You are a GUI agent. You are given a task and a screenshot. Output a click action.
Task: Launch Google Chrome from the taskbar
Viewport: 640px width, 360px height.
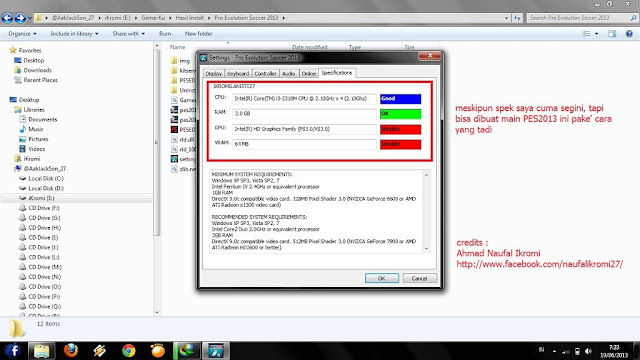pos(129,351)
